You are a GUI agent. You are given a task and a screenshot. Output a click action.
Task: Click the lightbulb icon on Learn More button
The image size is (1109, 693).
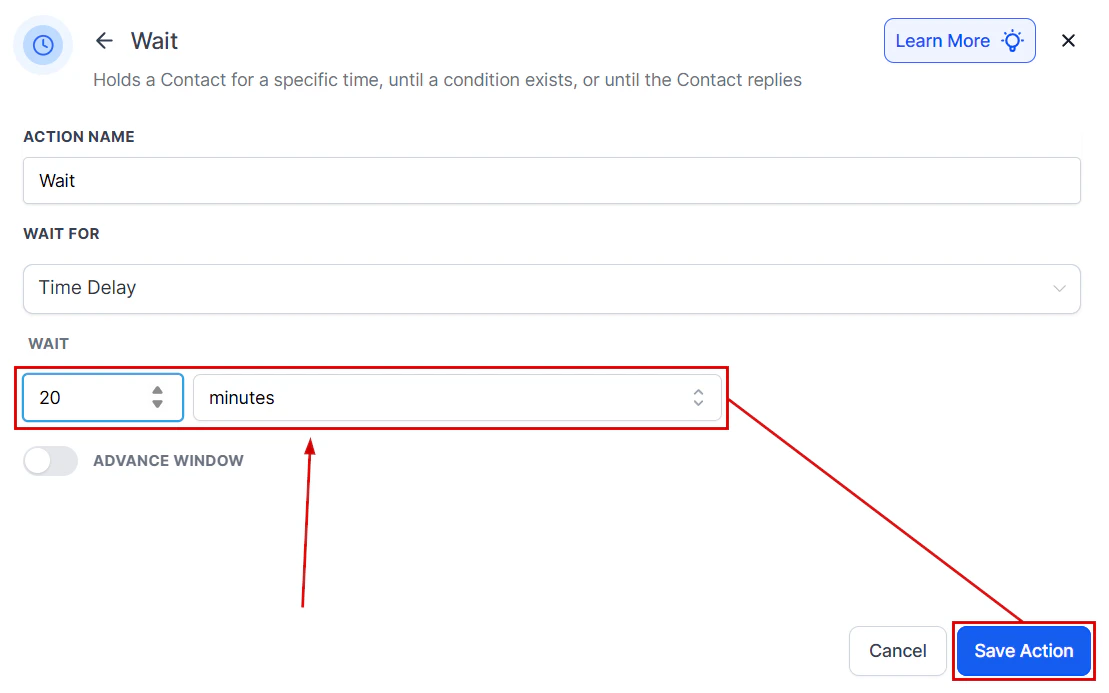pos(1012,40)
